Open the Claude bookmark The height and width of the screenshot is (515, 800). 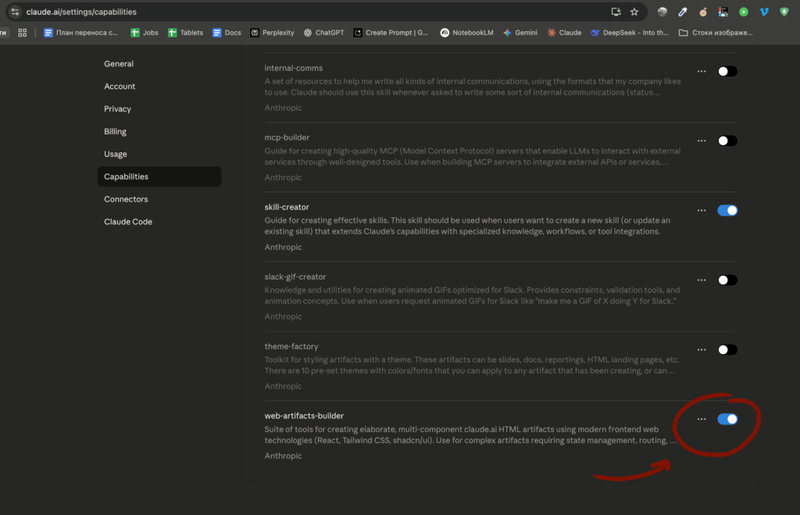tap(564, 33)
